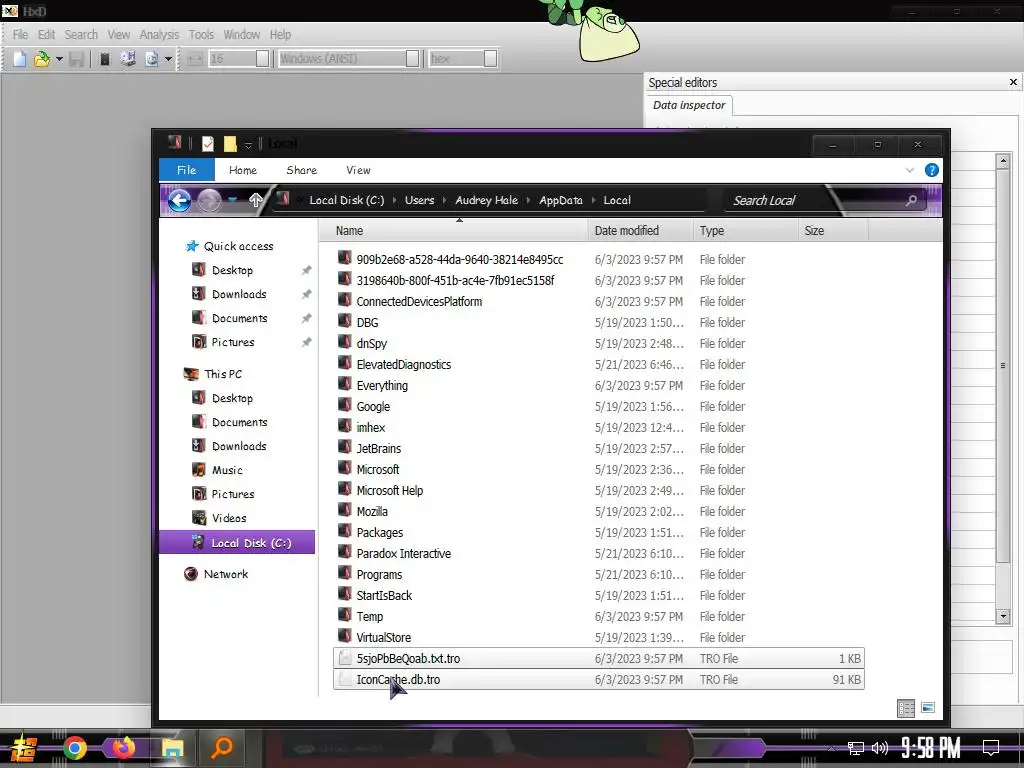
Task: Open the Explorer View ribbon tab
Action: point(359,170)
